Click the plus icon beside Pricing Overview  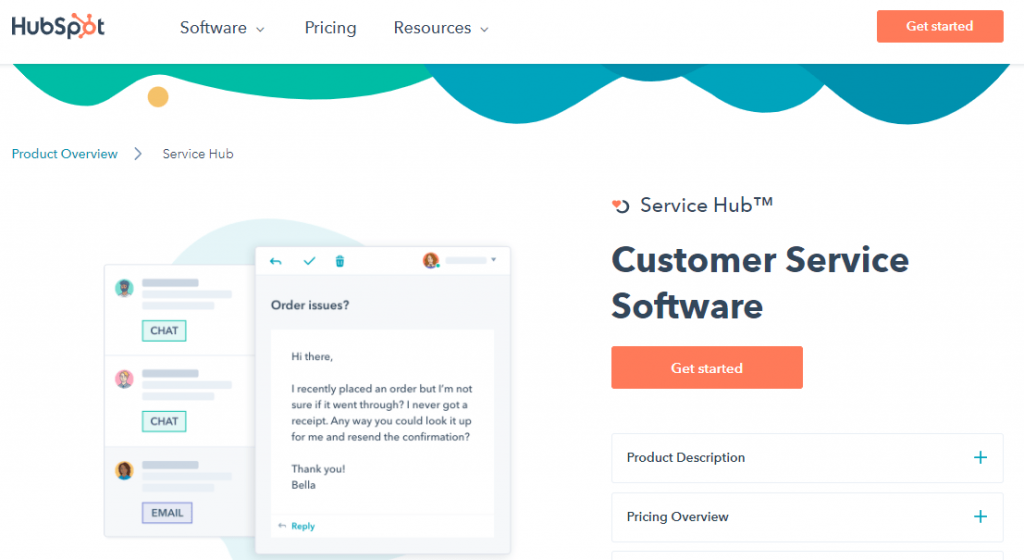(x=980, y=517)
